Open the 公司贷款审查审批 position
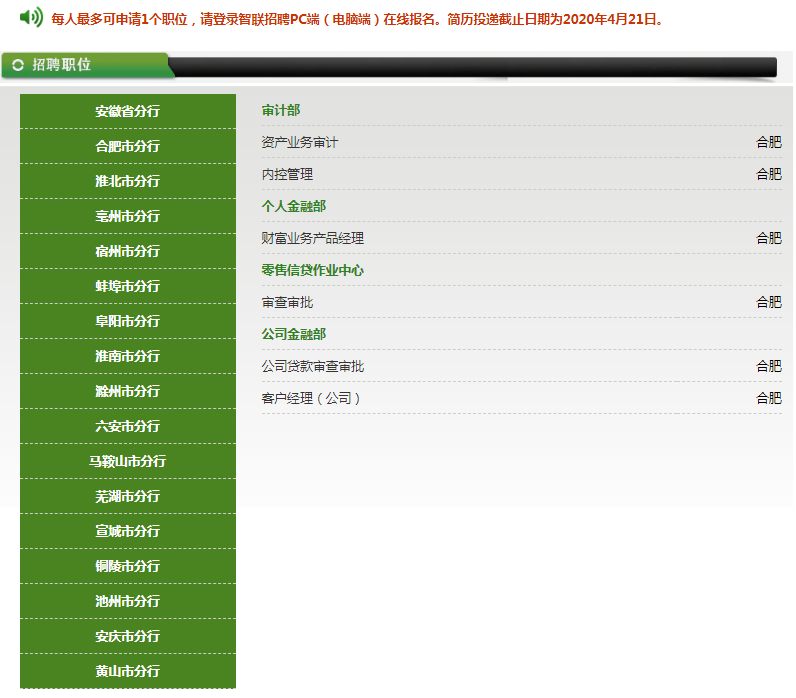The image size is (796, 698). pyautogui.click(x=313, y=366)
